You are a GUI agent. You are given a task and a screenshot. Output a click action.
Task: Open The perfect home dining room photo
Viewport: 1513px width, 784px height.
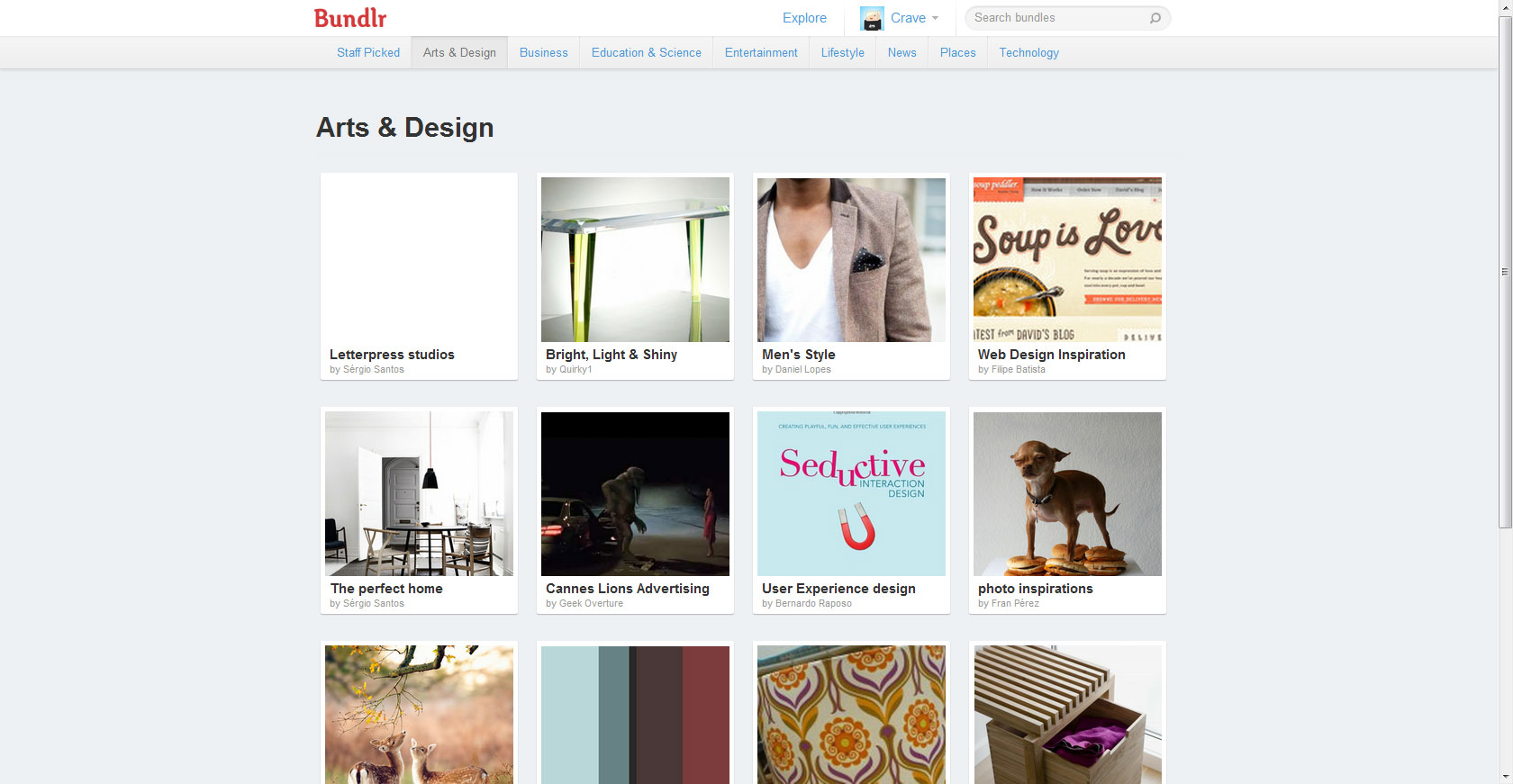[x=419, y=493]
